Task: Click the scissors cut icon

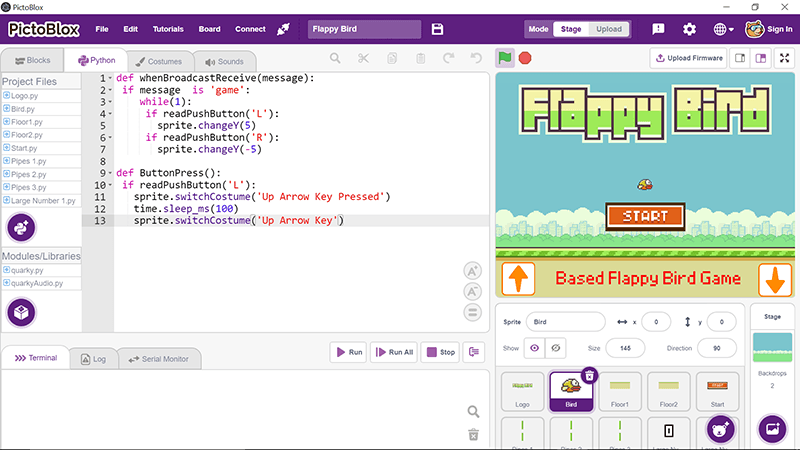Action: [x=363, y=58]
